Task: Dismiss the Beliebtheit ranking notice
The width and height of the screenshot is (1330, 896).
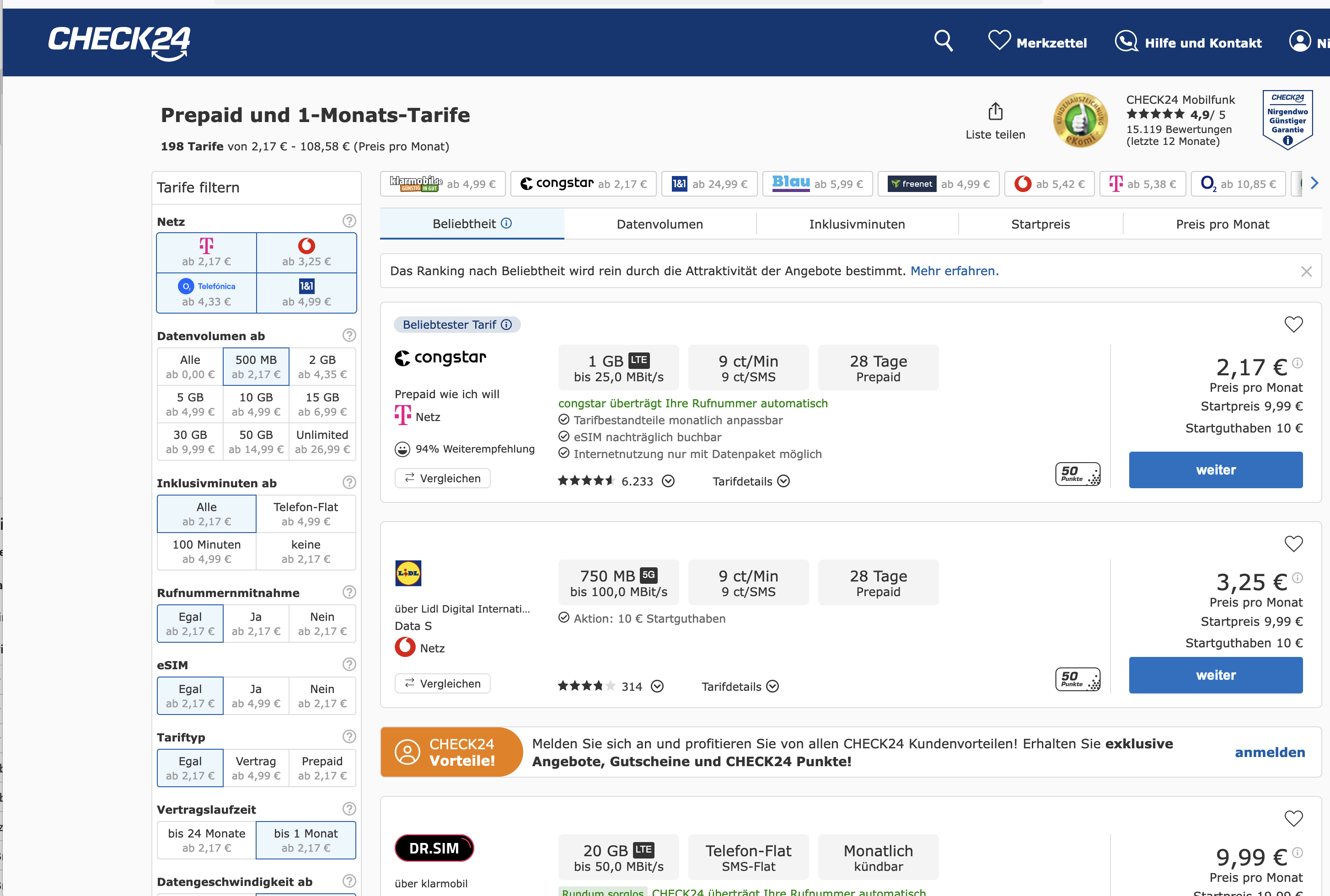Action: tap(1306, 272)
